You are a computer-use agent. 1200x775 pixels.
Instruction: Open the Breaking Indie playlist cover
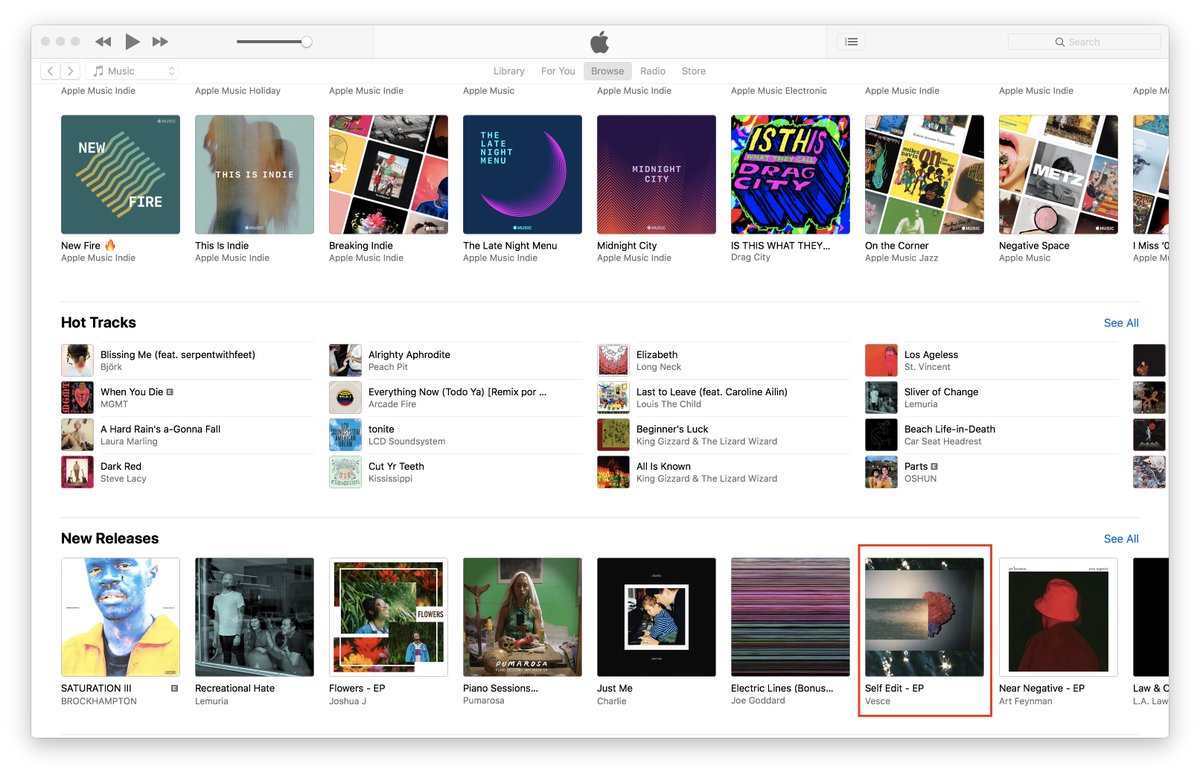coord(388,174)
